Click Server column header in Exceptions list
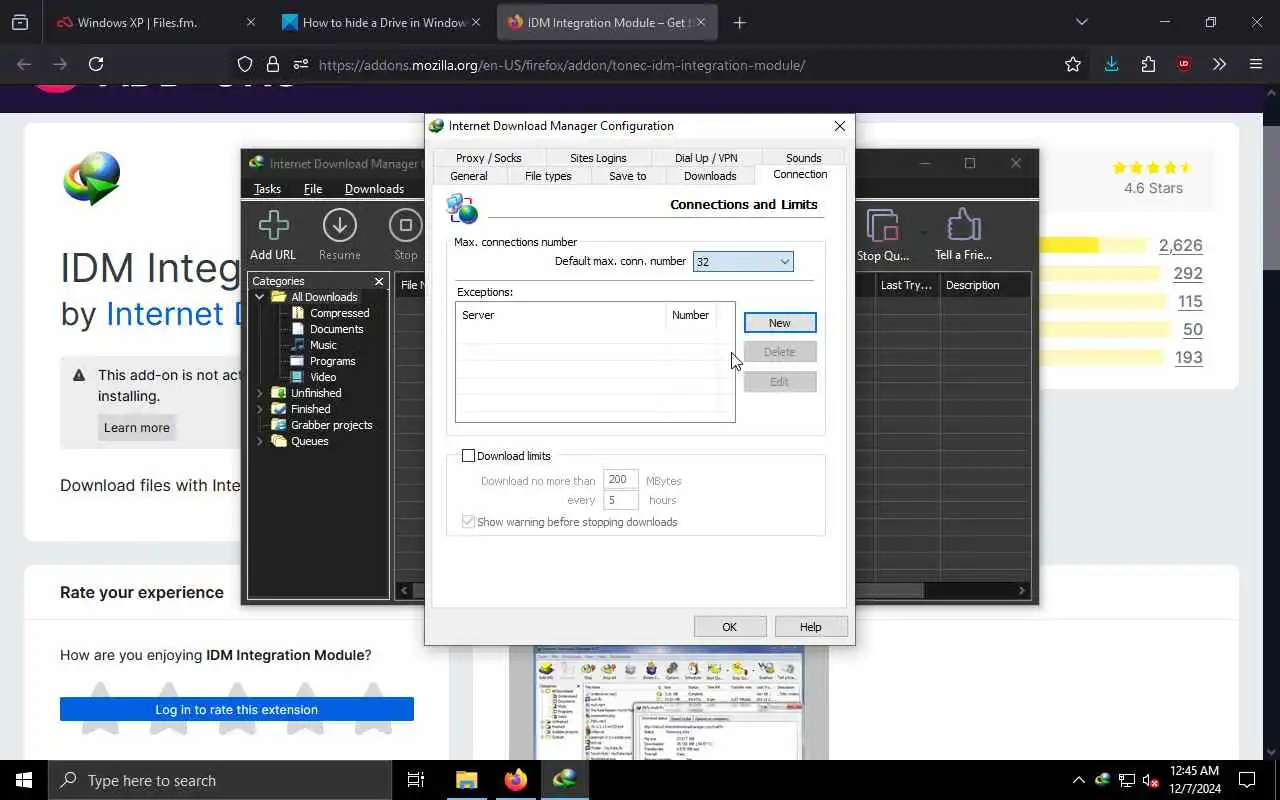This screenshot has height=800, width=1280. click(x=561, y=315)
